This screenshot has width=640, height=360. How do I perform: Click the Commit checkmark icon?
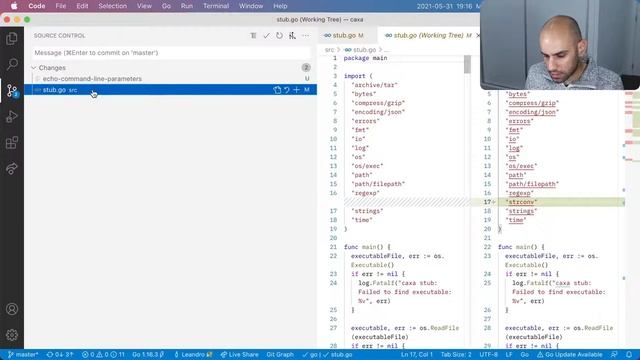tap(267, 36)
